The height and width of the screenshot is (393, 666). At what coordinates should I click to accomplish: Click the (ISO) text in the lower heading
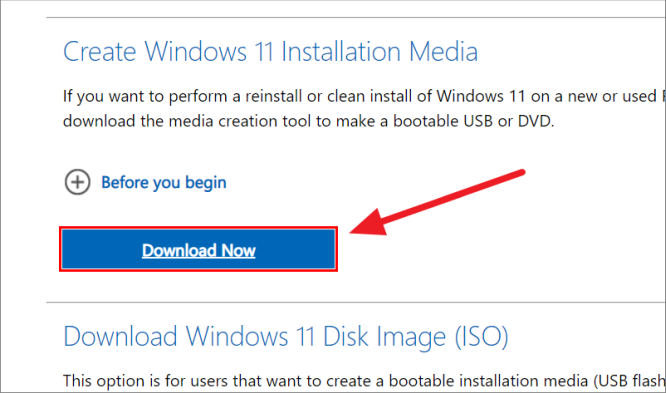click(482, 336)
